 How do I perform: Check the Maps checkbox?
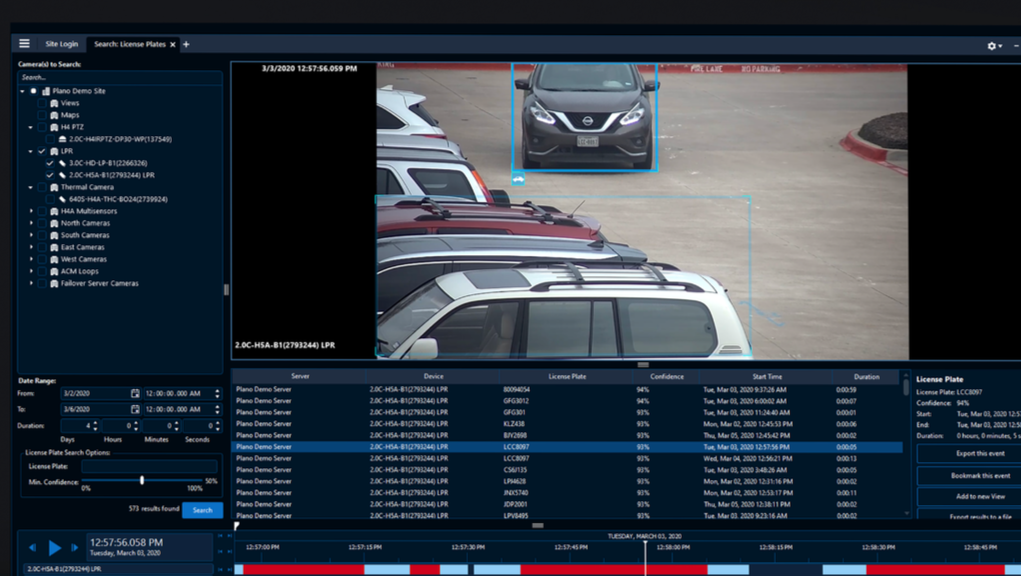click(x=42, y=115)
